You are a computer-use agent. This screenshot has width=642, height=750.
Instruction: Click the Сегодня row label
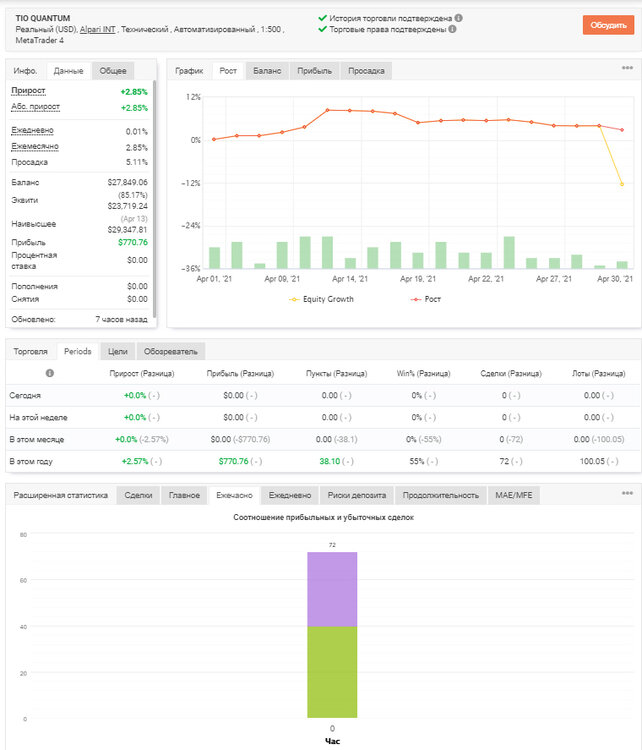[x=25, y=396]
